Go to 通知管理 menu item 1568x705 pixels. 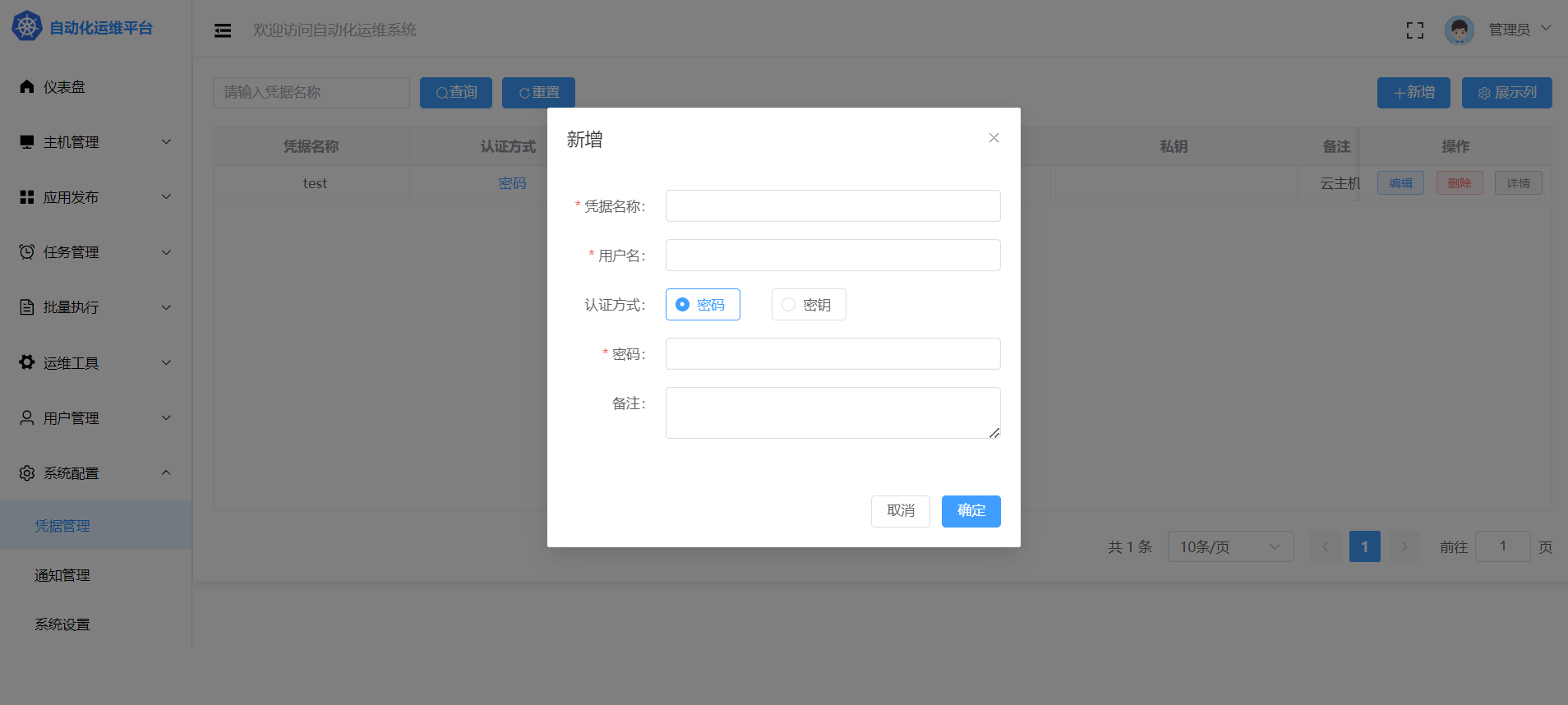(x=62, y=575)
